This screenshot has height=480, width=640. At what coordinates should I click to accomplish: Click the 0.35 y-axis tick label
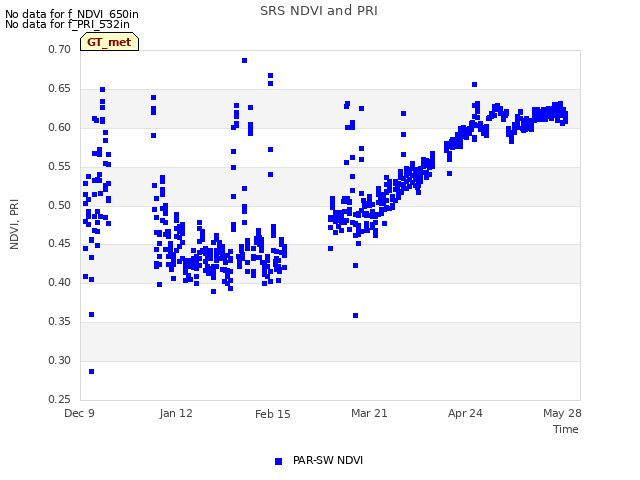pyautogui.click(x=60, y=322)
